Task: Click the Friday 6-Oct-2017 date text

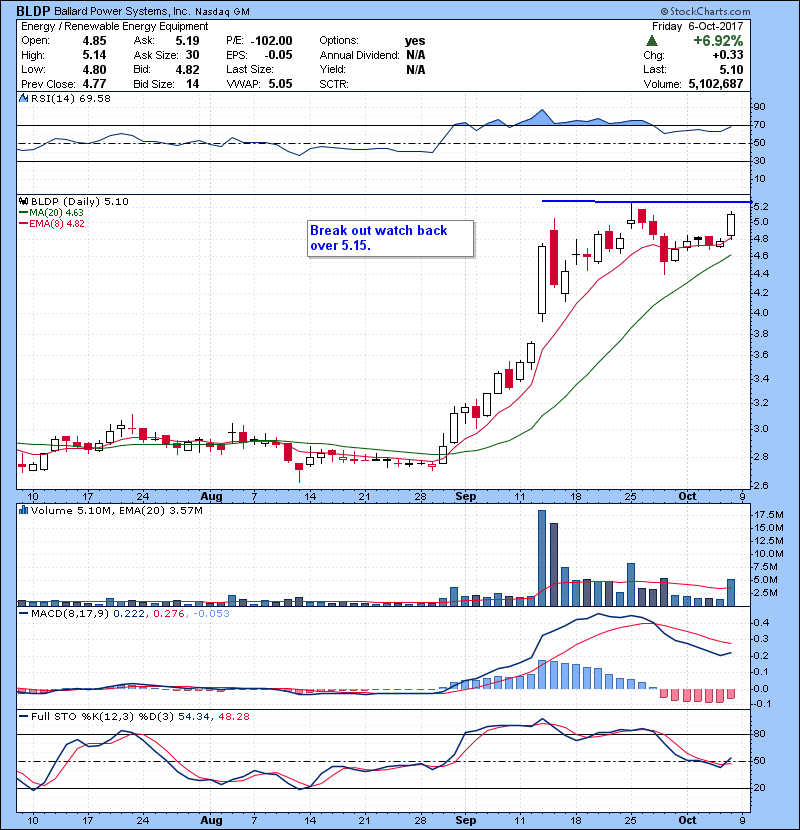Action: coord(697,26)
